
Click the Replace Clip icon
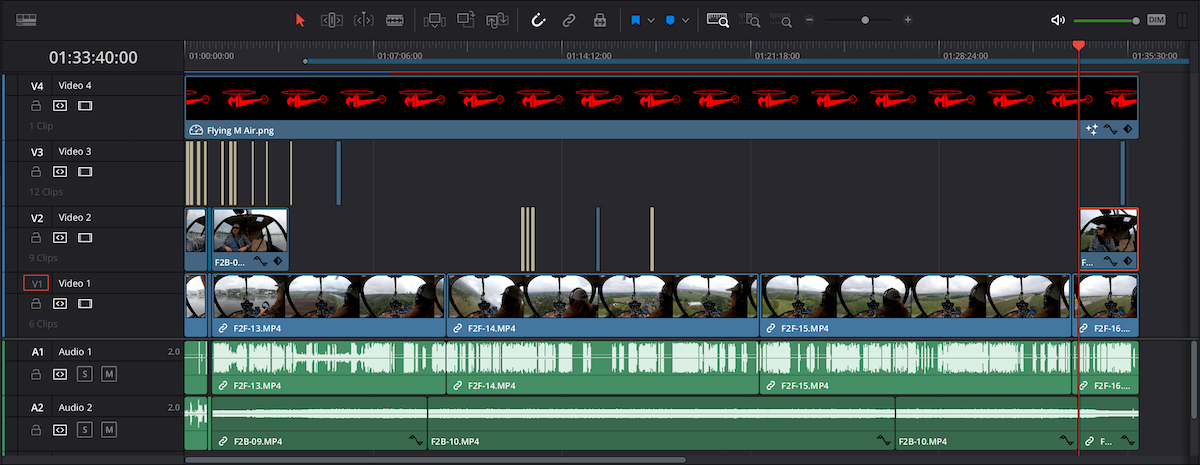click(497, 20)
